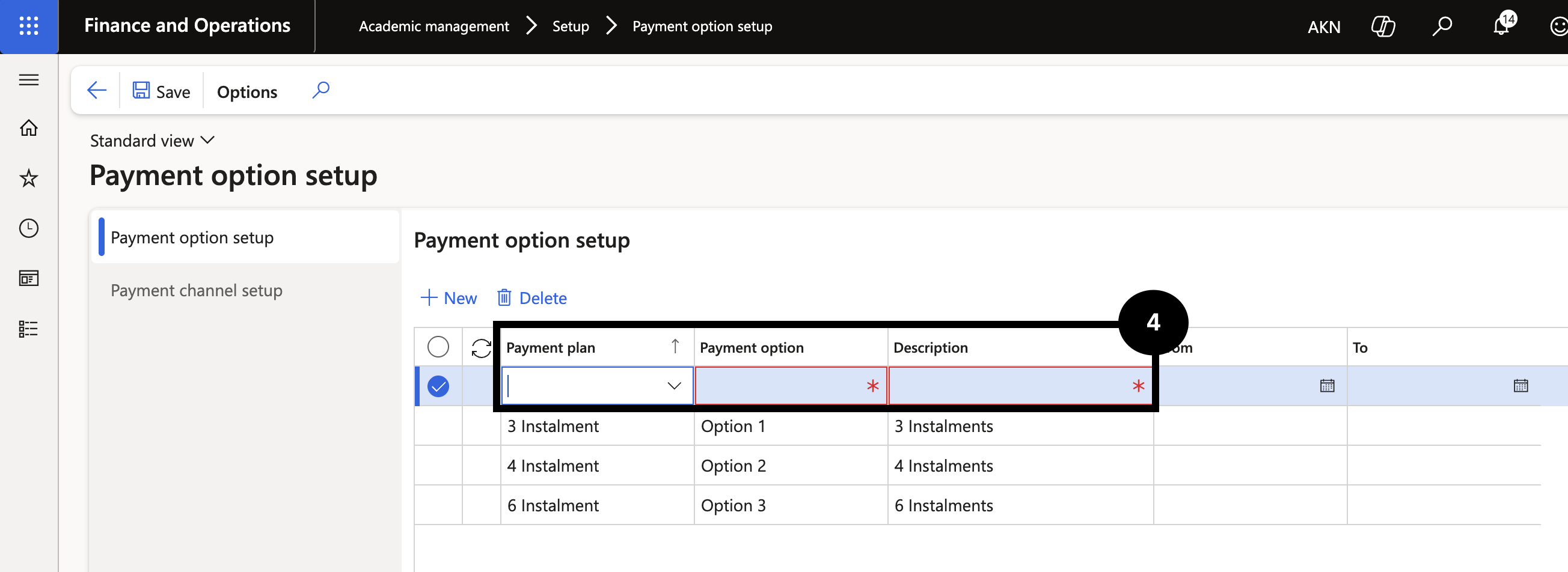Select the Payment channel setup tab
Viewport: 1568px width, 572px height.
(245, 290)
